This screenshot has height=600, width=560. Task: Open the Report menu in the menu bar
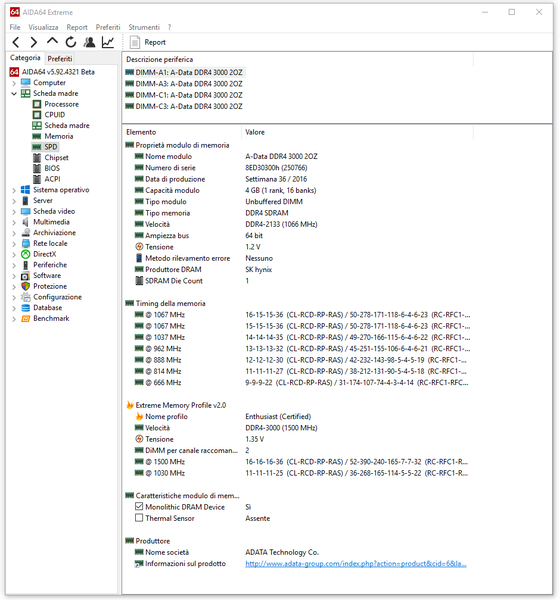[77, 27]
